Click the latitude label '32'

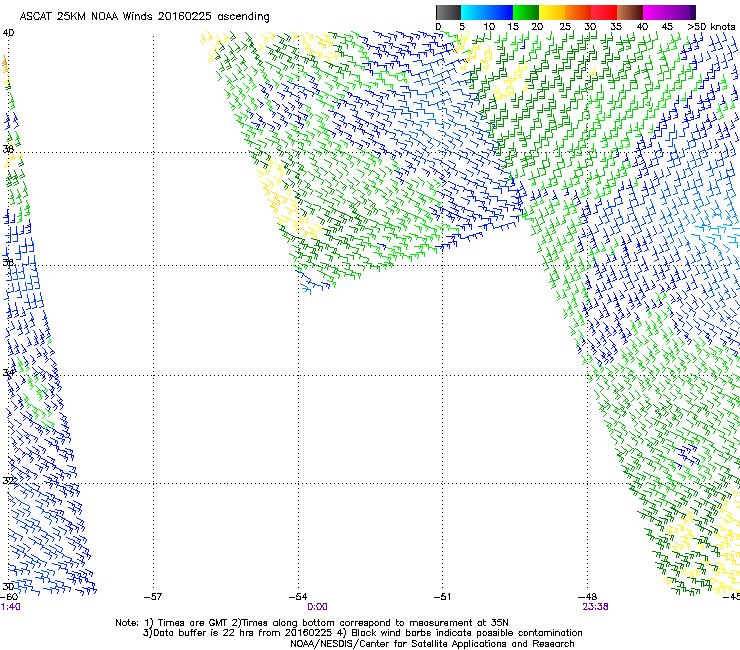click(x=8, y=481)
